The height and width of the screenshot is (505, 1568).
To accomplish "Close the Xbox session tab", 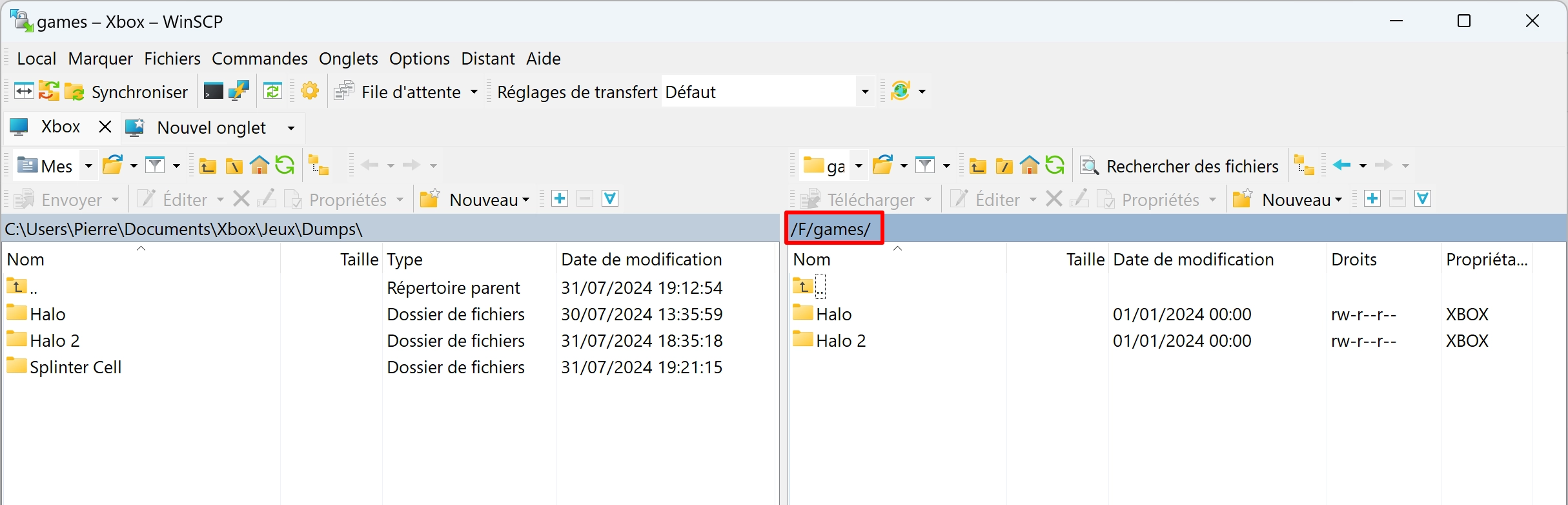I will click(105, 127).
